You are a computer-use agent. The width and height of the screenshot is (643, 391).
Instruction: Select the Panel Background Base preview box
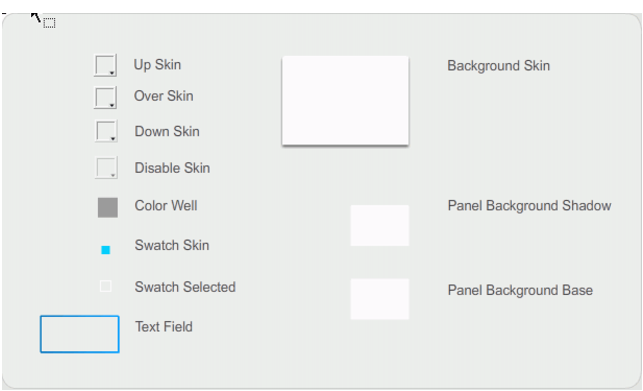click(x=380, y=299)
